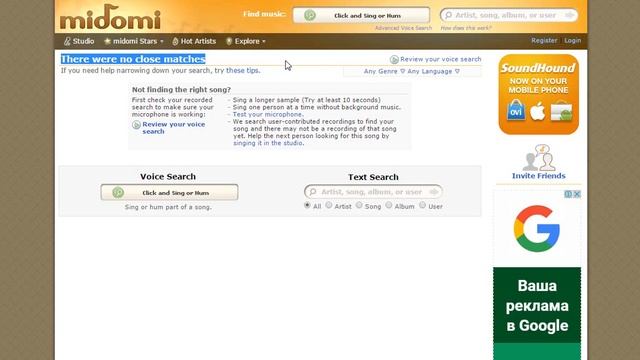
Task: Click play icon beside top Review your voice search
Action: coord(394,60)
